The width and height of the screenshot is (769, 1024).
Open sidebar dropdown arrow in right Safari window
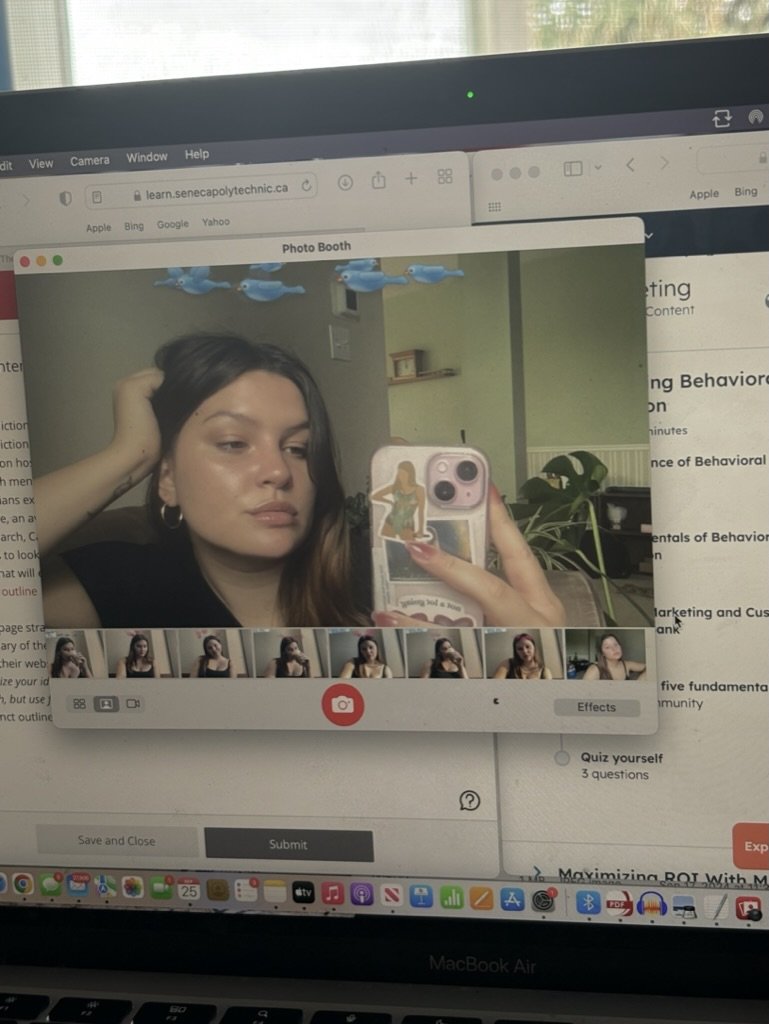click(597, 167)
